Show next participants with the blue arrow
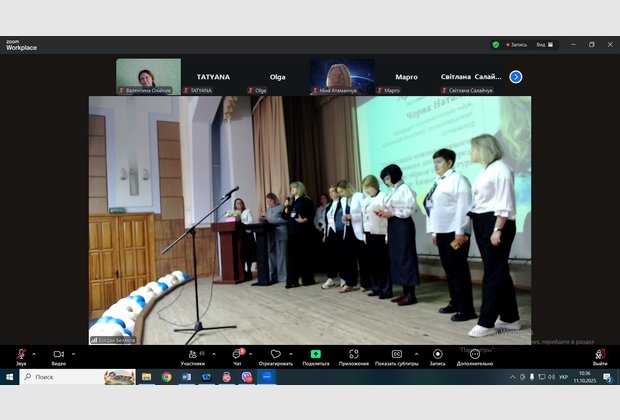This screenshot has width=620, height=420. click(x=516, y=77)
